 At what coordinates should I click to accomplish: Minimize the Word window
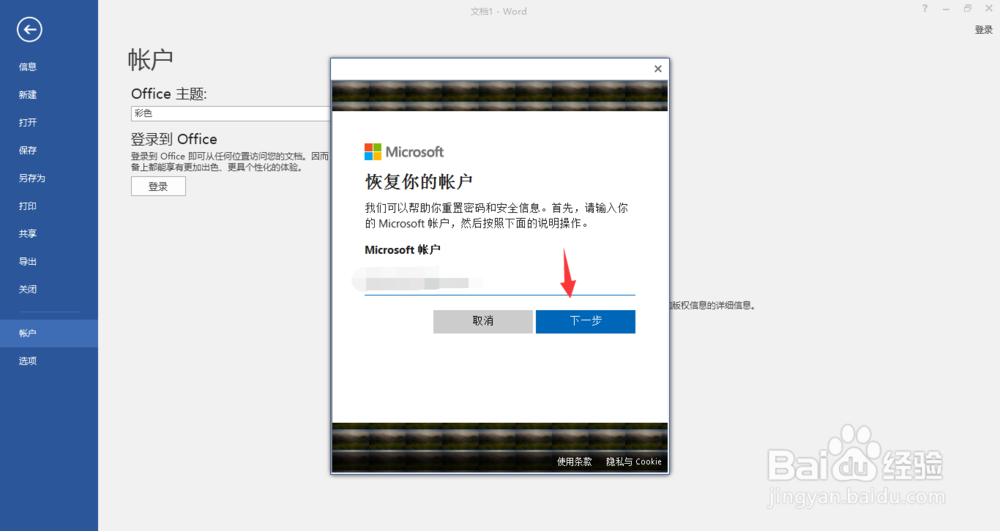coord(946,8)
